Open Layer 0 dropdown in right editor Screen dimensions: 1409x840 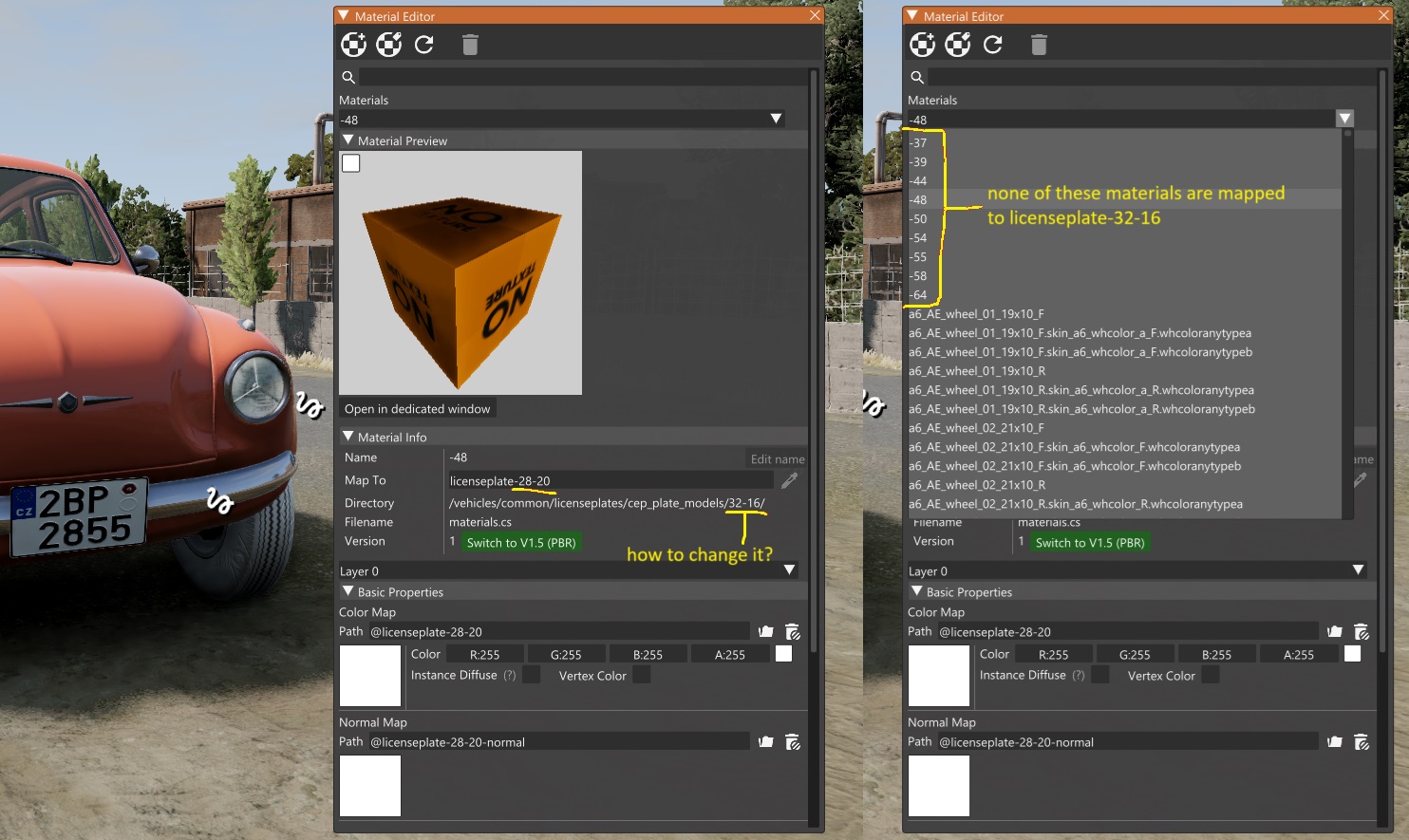1358,570
